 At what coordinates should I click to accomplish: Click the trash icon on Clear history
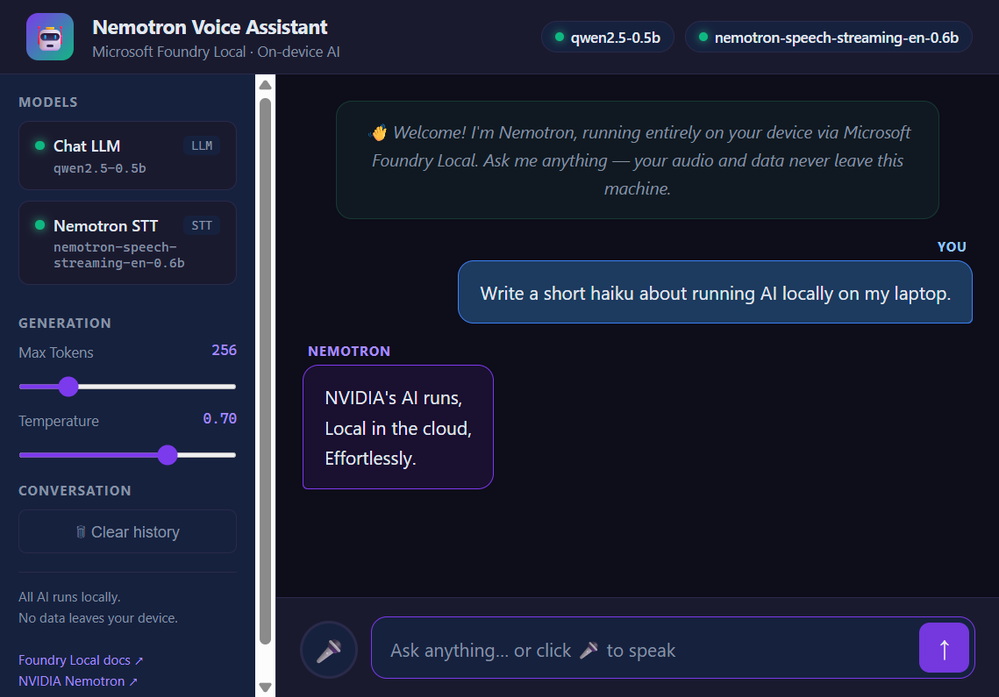[81, 532]
